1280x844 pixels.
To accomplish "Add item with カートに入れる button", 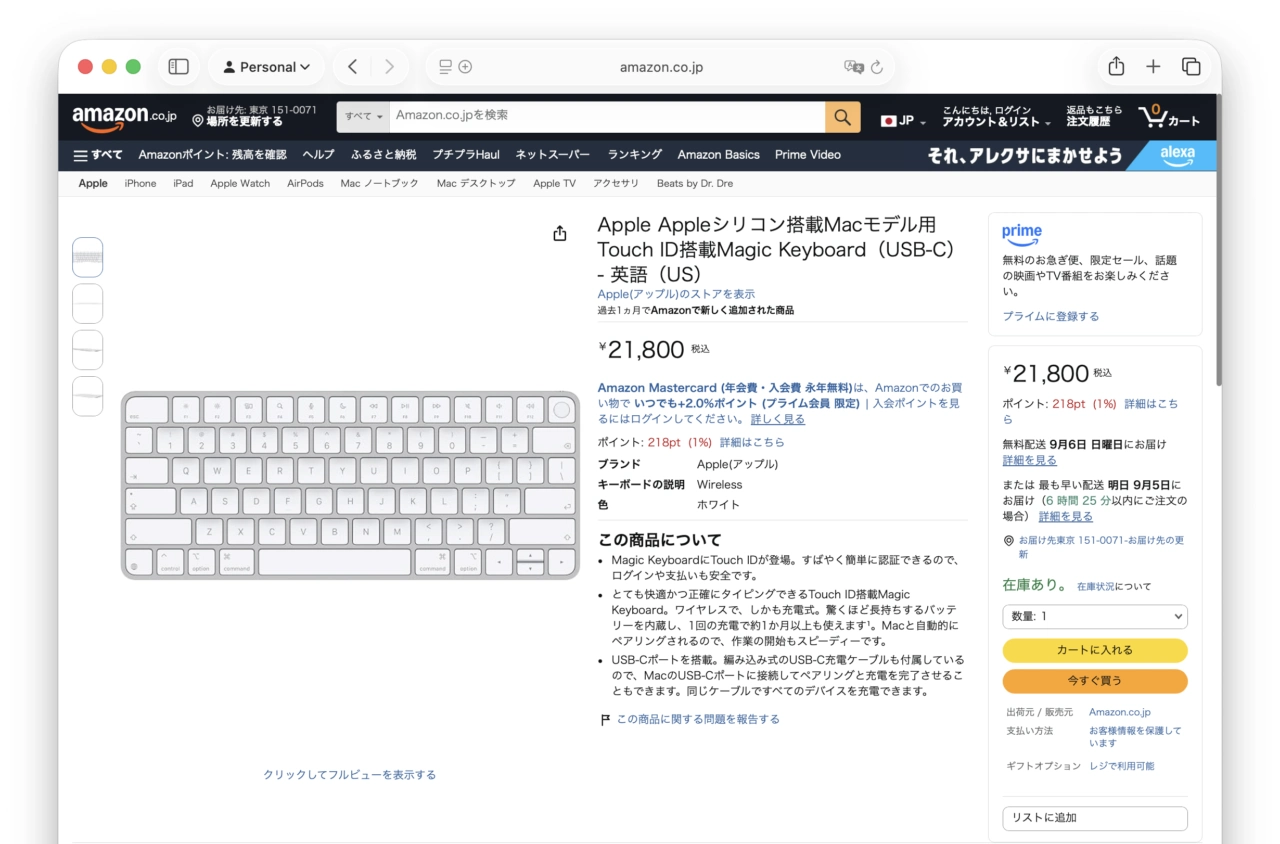I will 1095,650.
